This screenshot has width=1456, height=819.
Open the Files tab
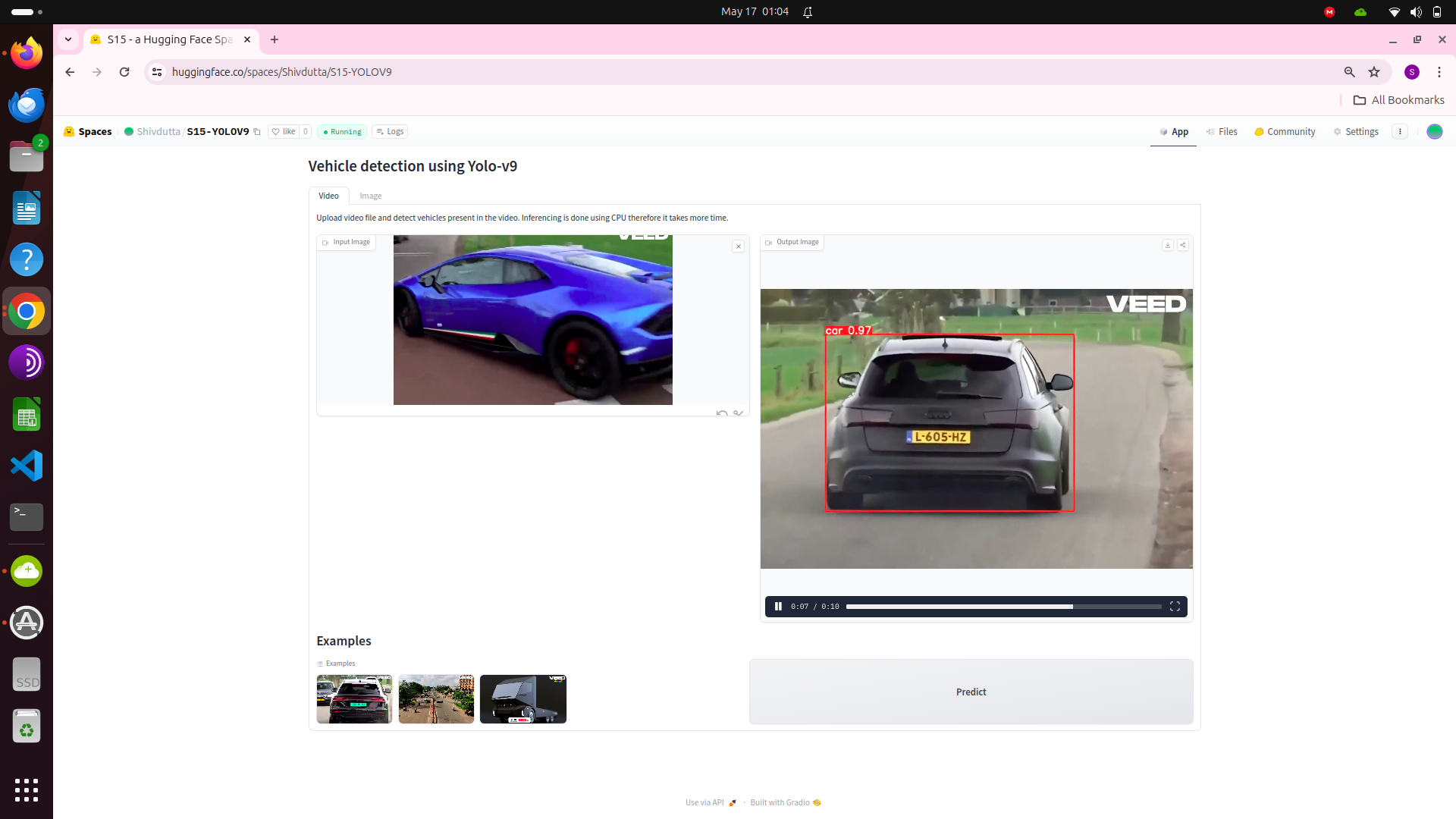(1222, 132)
